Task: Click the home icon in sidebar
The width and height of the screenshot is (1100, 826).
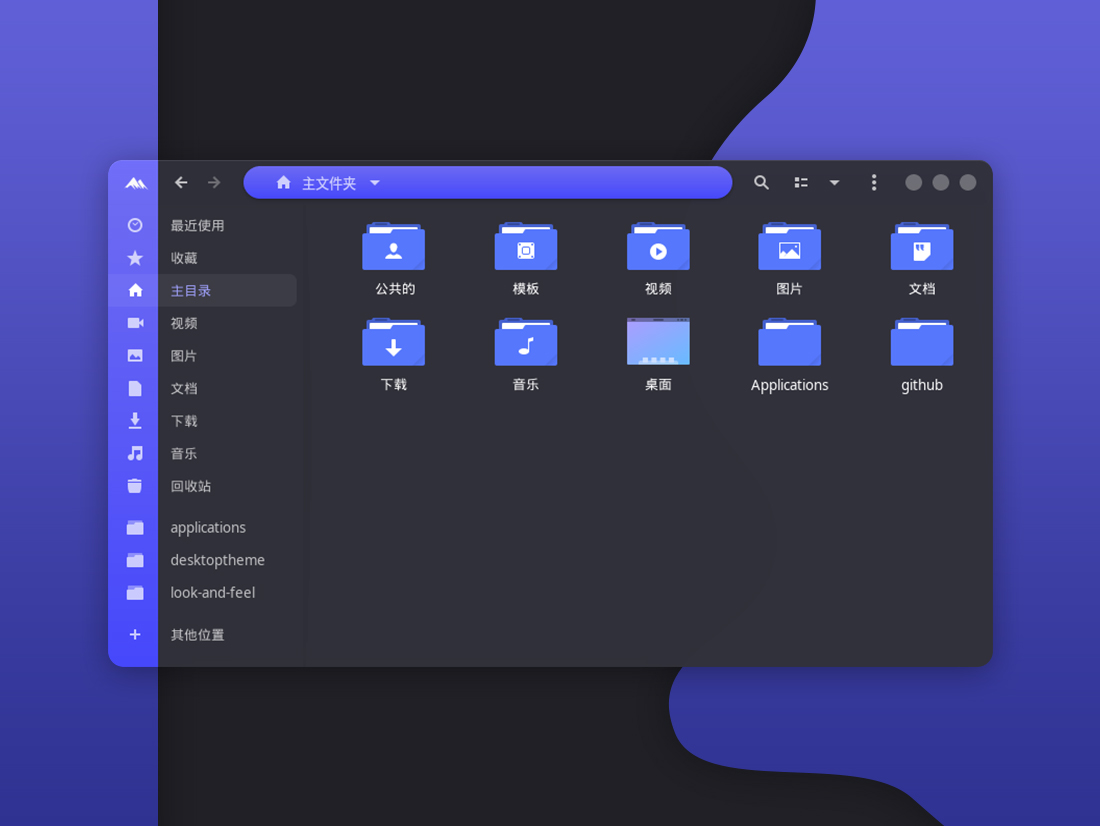Action: click(135, 291)
